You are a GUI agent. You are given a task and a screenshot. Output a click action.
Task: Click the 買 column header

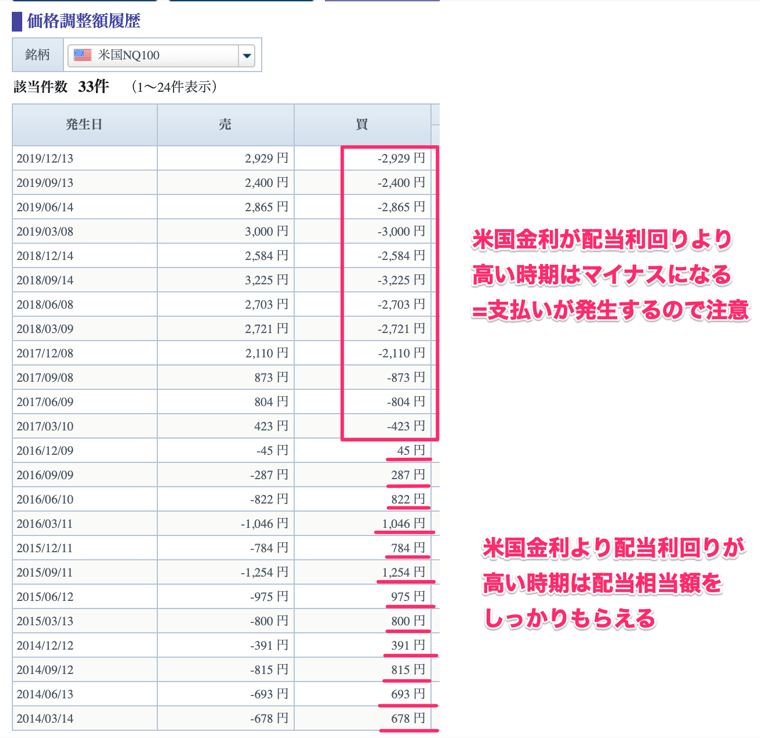(362, 125)
